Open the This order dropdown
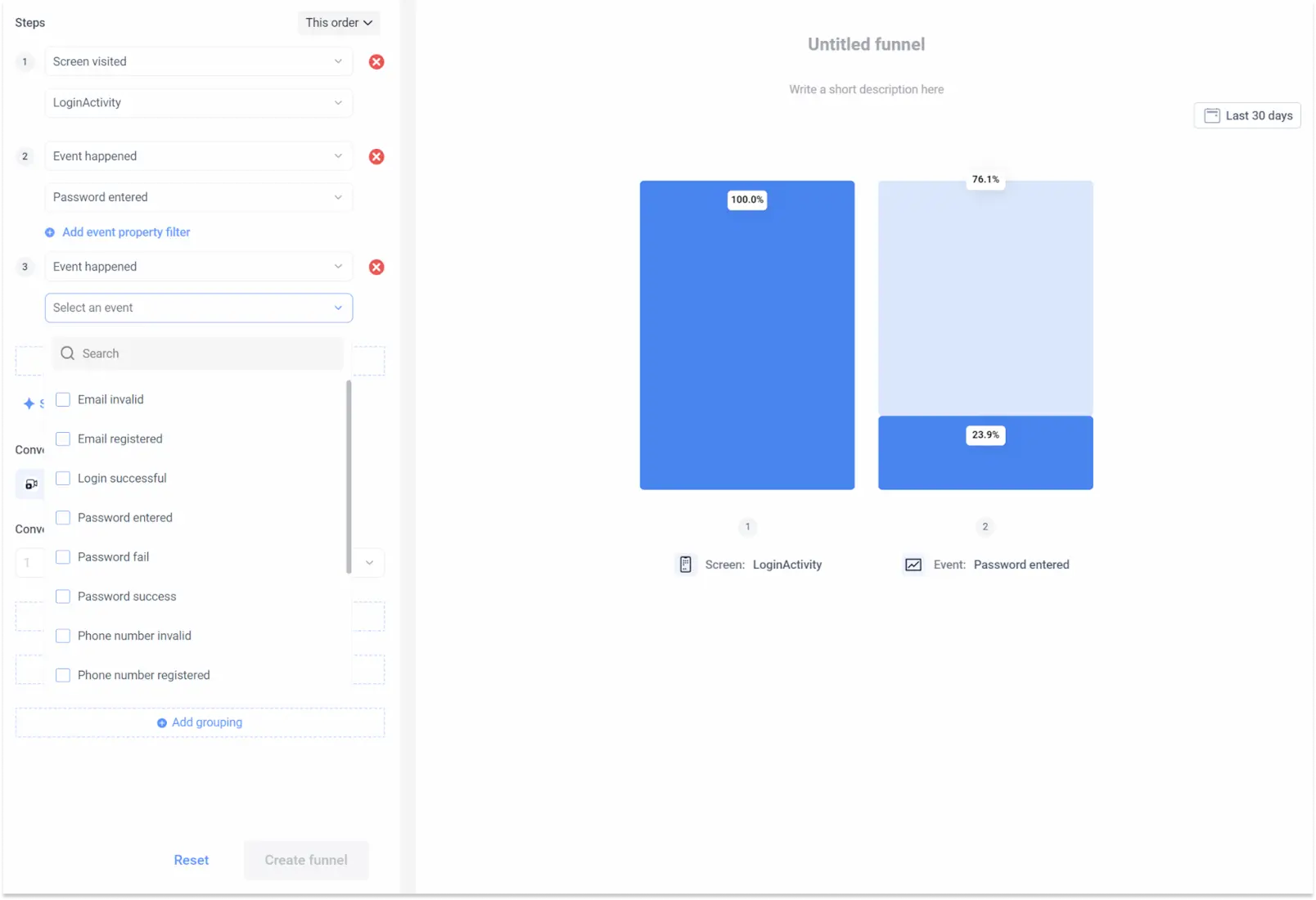This screenshot has width=1316, height=900. [339, 23]
